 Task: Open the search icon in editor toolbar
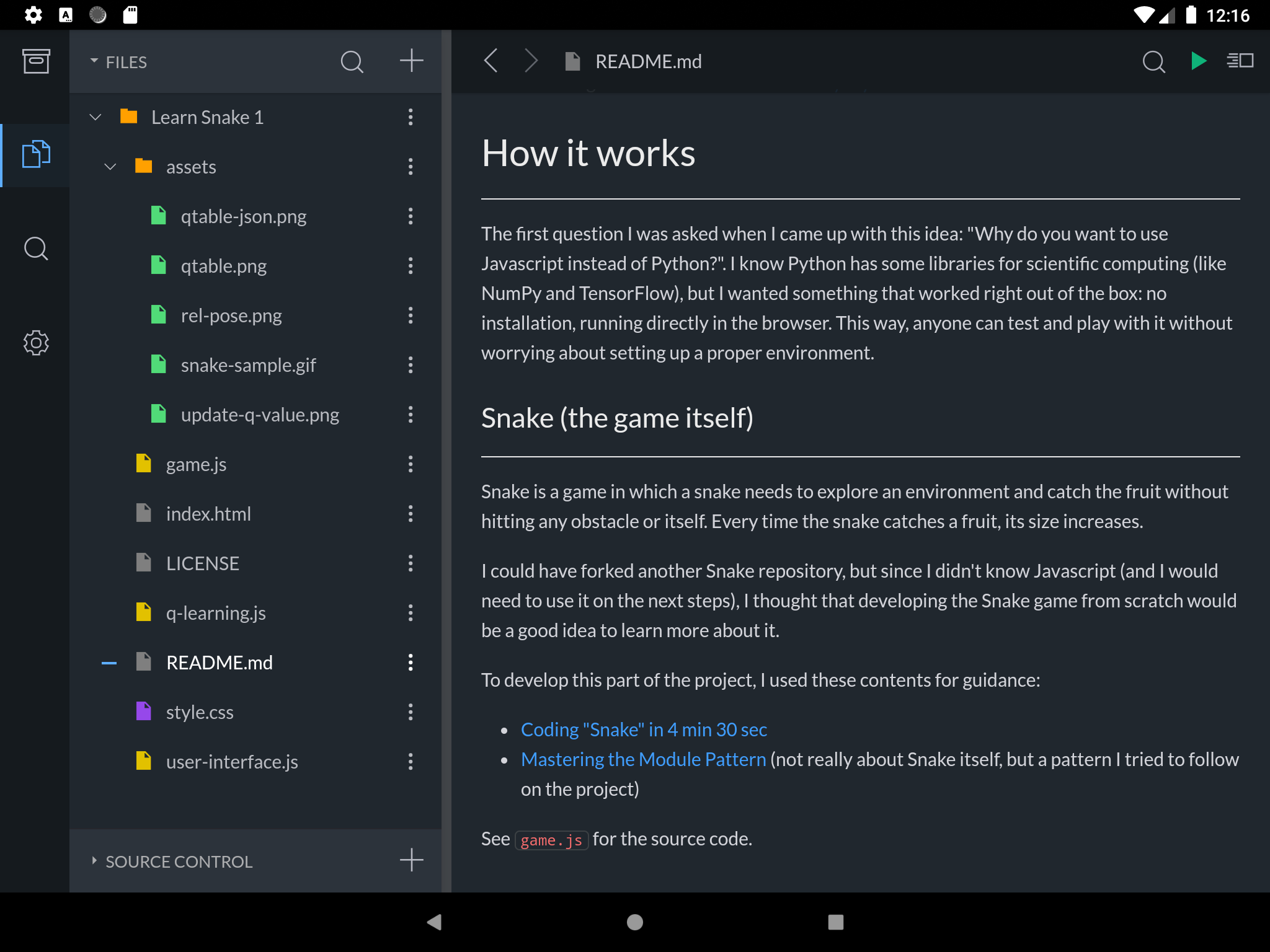pyautogui.click(x=1154, y=61)
